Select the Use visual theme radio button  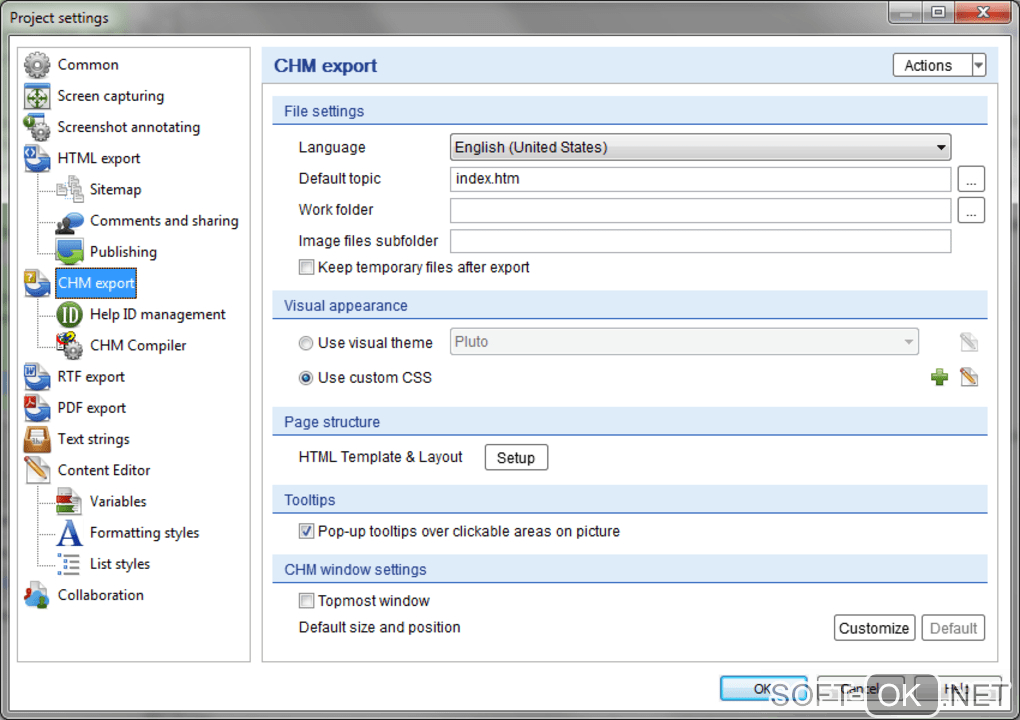pos(306,343)
